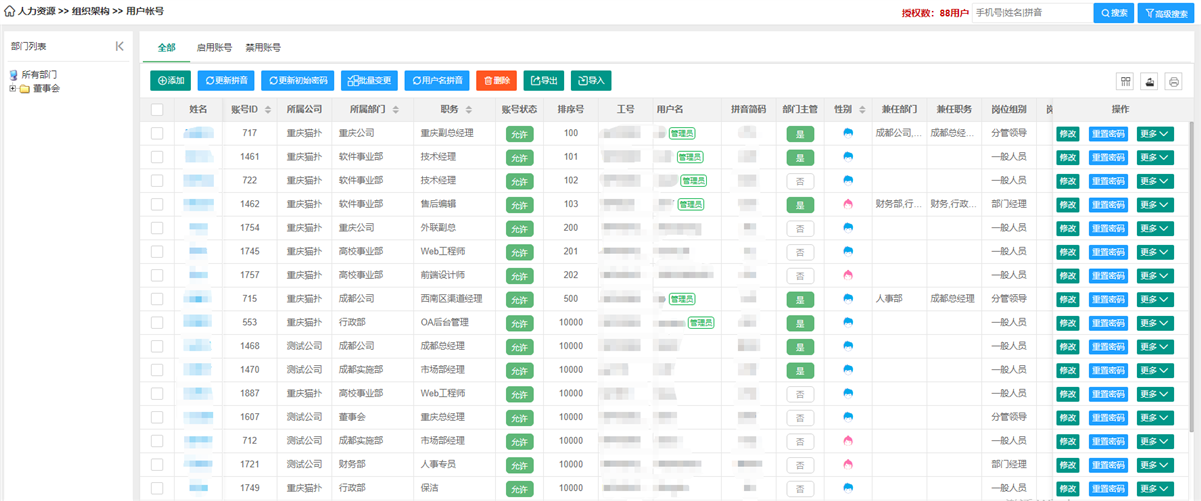The width and height of the screenshot is (1201, 501).
Task: Tick the checkbox for account ID 1461
Action: pos(157,157)
